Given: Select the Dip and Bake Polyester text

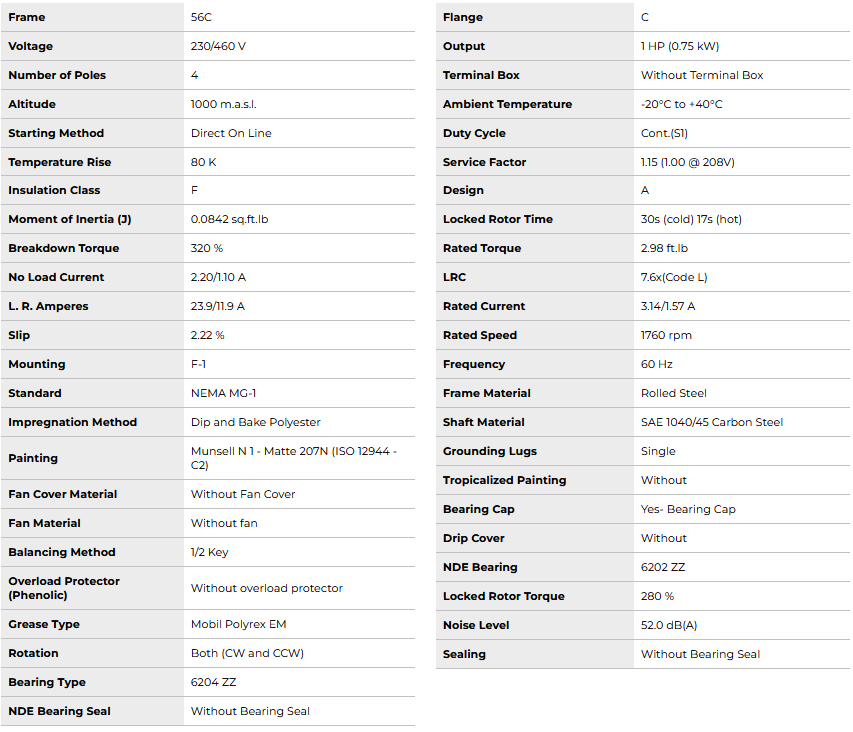Looking at the screenshot, I should (256, 422).
